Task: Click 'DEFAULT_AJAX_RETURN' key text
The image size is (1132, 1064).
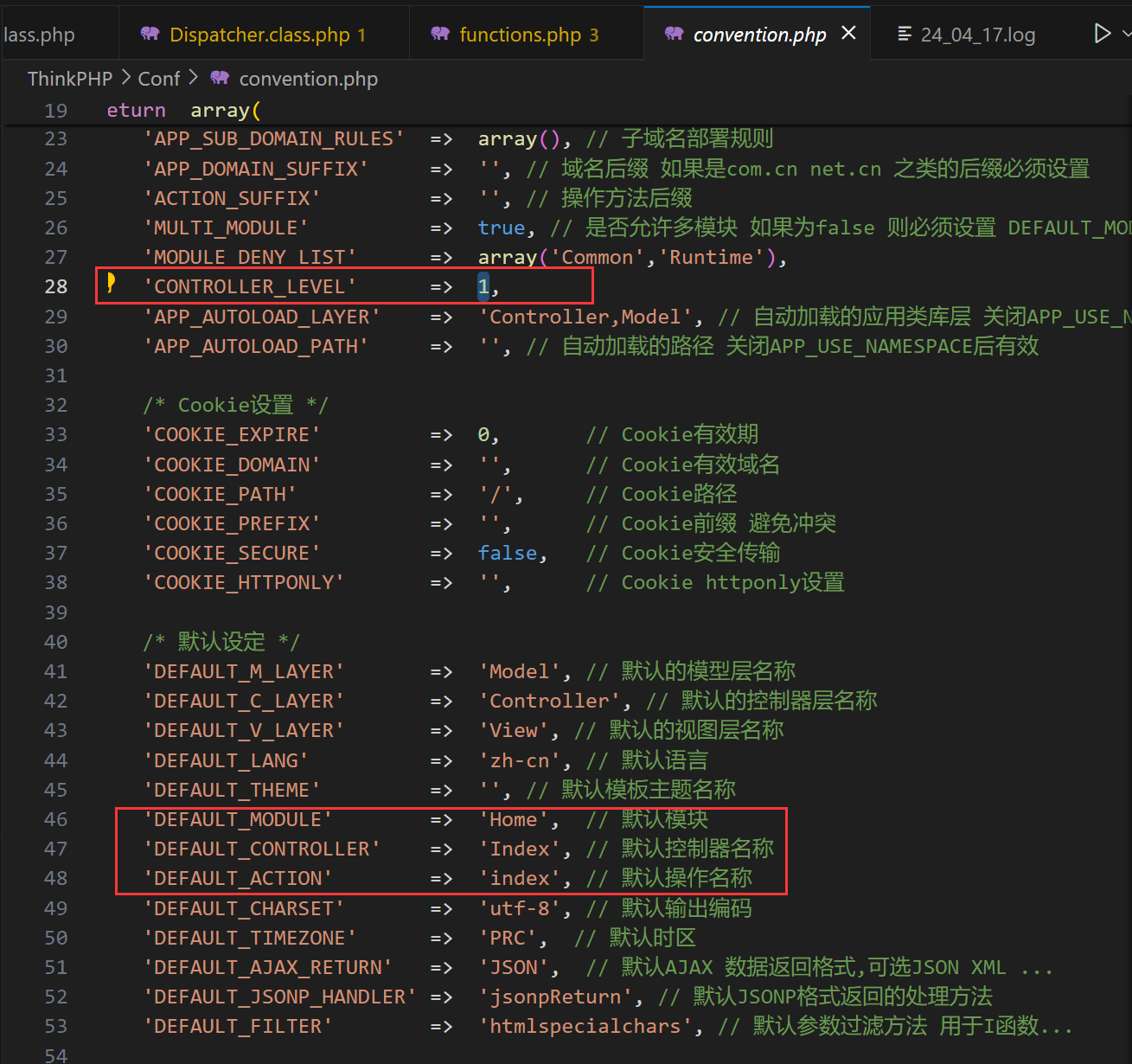Action: tap(268, 967)
